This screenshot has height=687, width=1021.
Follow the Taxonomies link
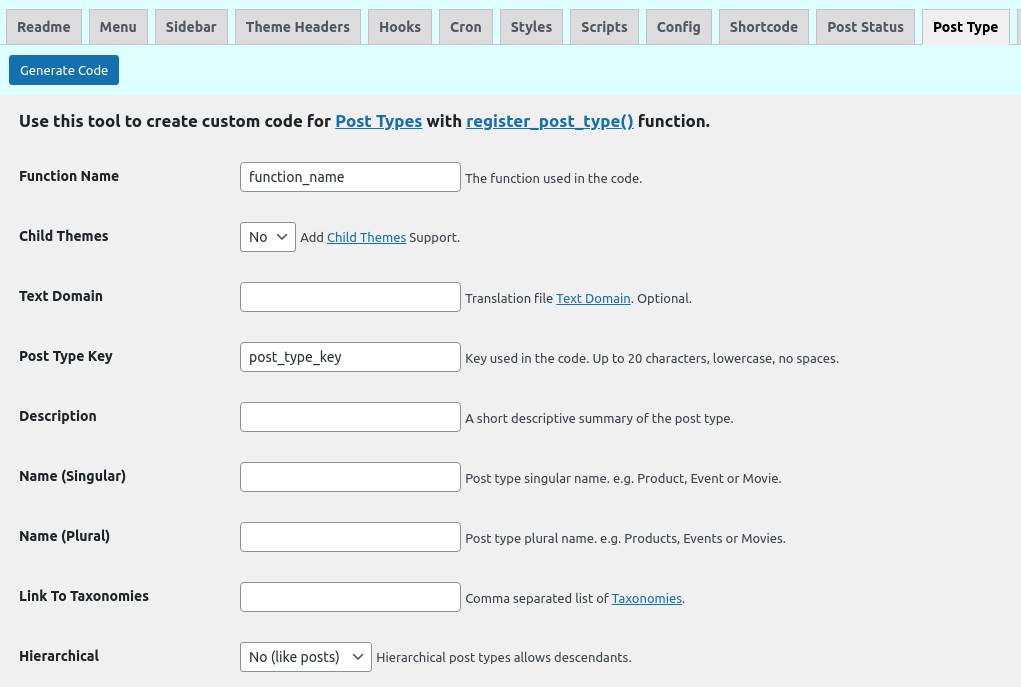647,598
